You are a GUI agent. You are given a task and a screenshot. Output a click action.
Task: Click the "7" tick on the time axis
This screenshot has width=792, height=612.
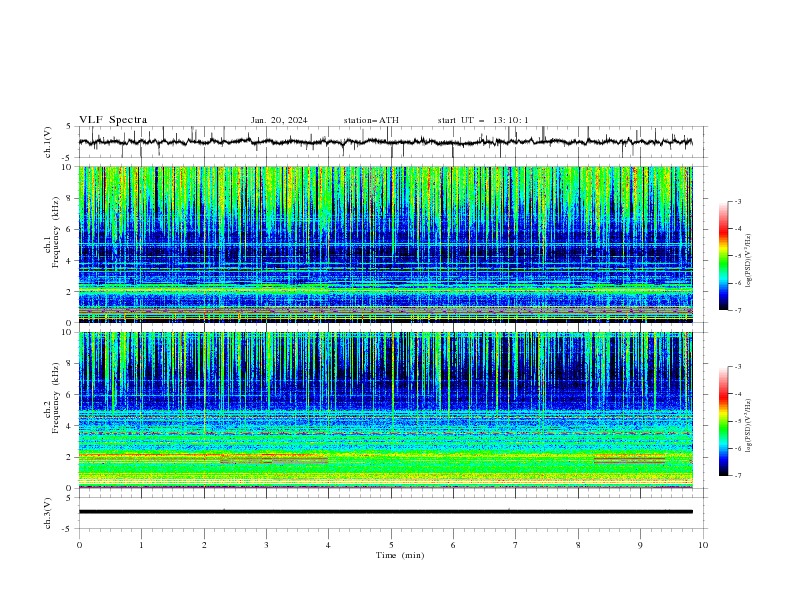coord(516,545)
